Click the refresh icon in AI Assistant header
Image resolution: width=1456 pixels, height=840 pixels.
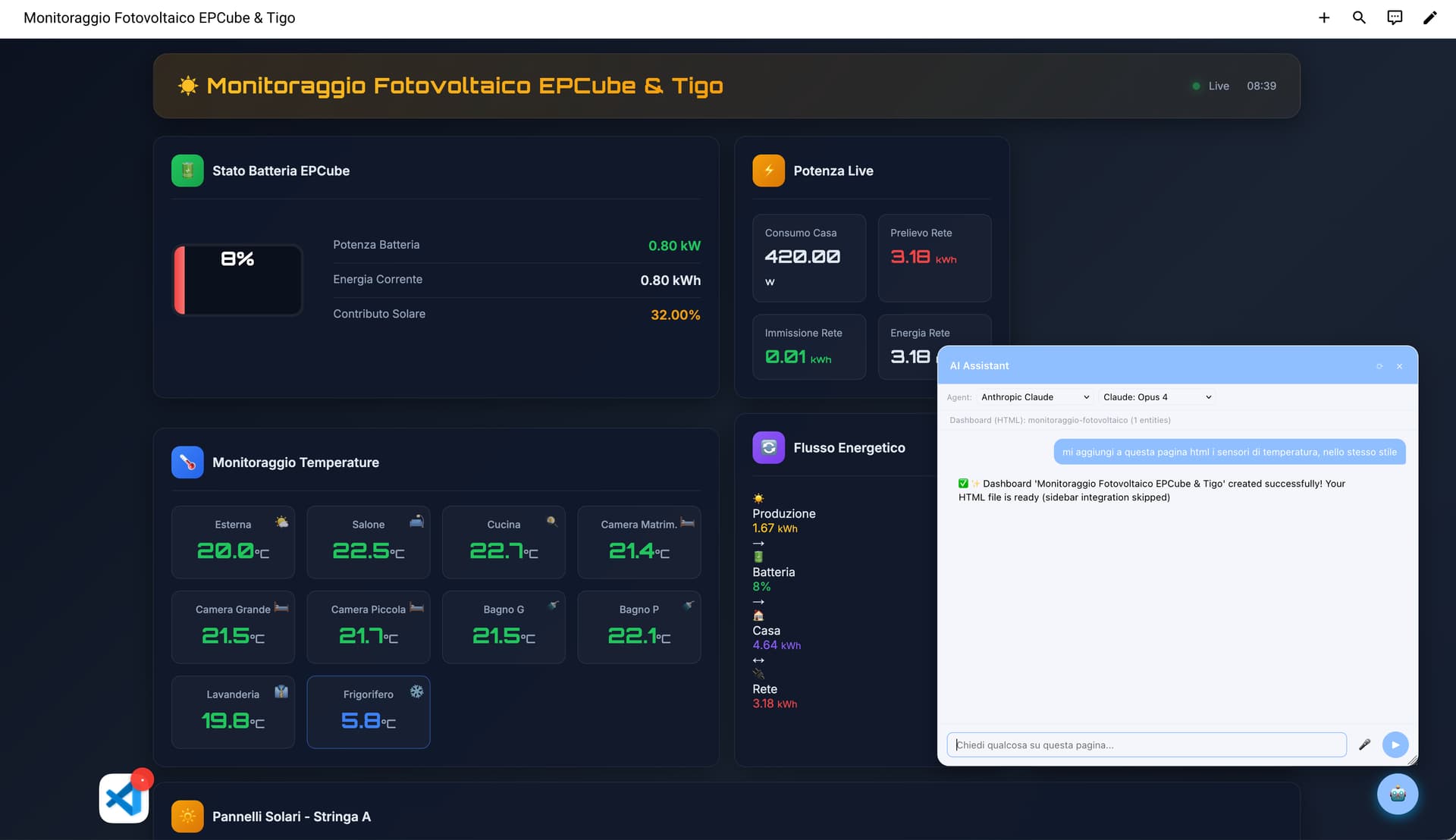click(x=1379, y=366)
